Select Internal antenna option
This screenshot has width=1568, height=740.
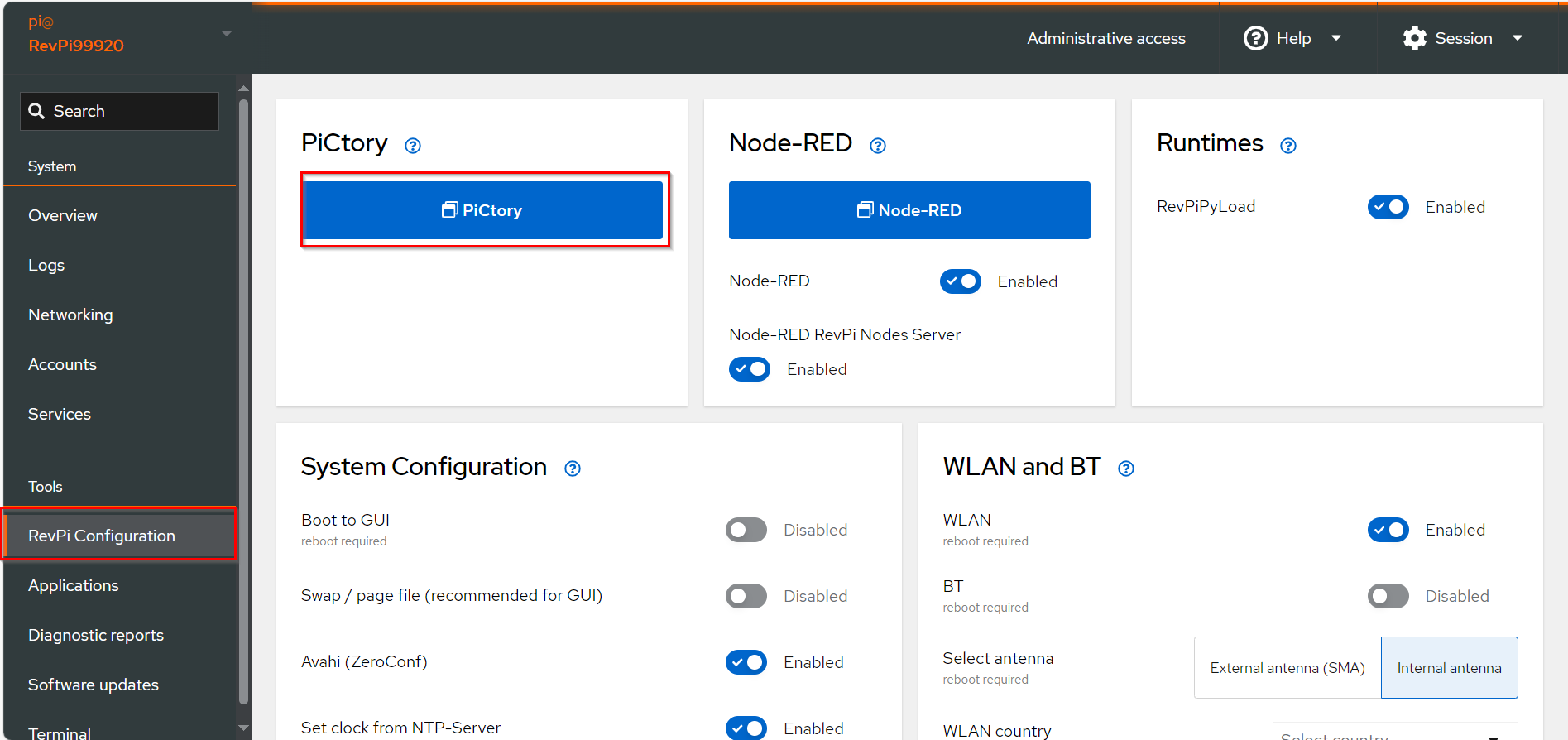1450,668
